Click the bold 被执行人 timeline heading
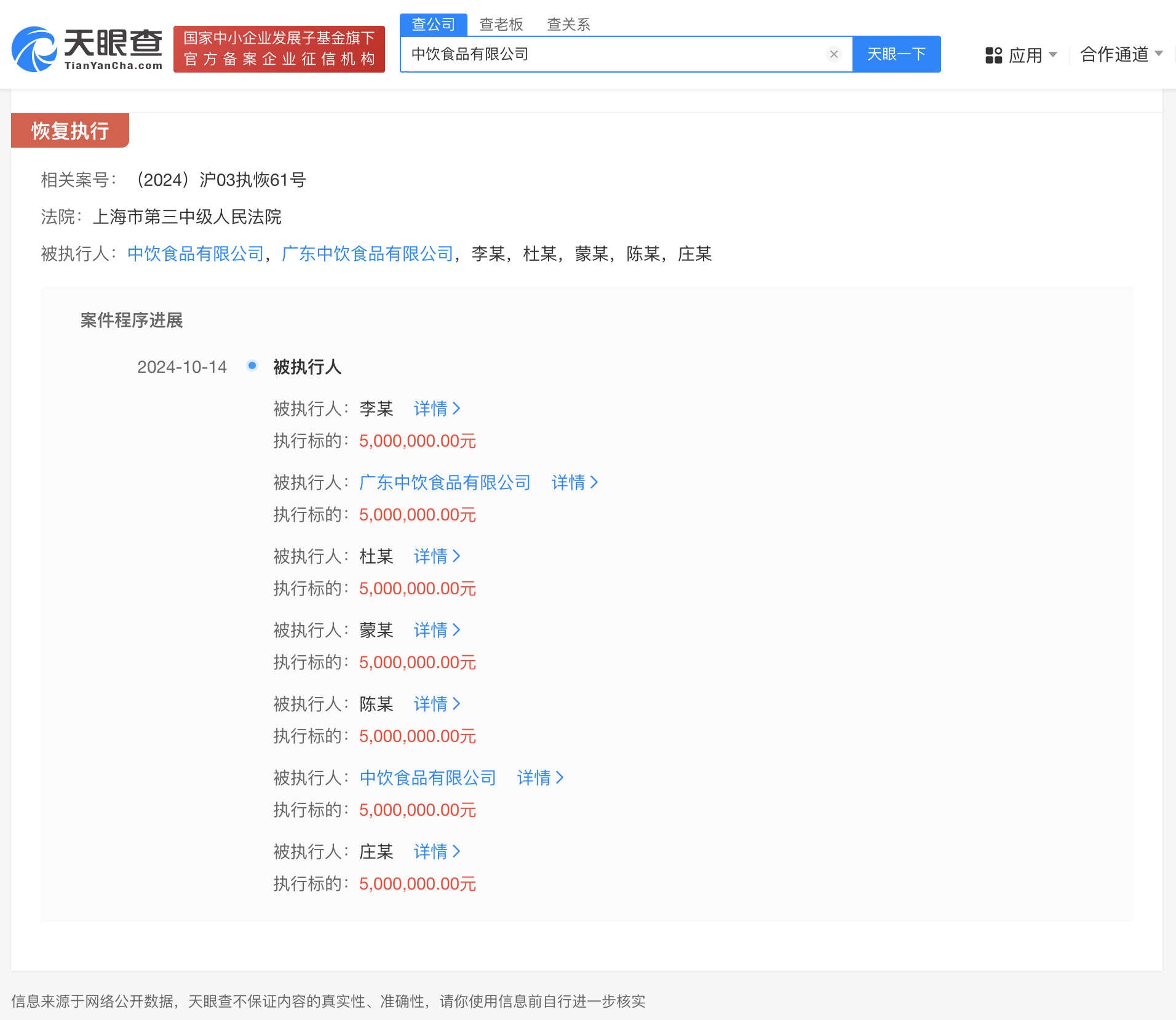The image size is (1176, 1020). point(307,367)
